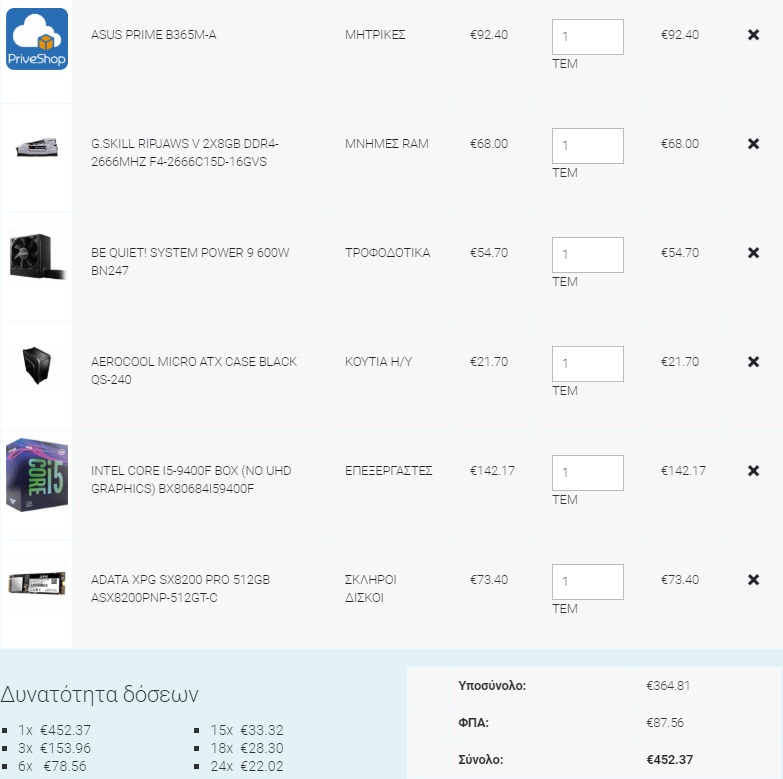
Task: Open the AEROCOOL black case thumbnail
Action: 37,366
